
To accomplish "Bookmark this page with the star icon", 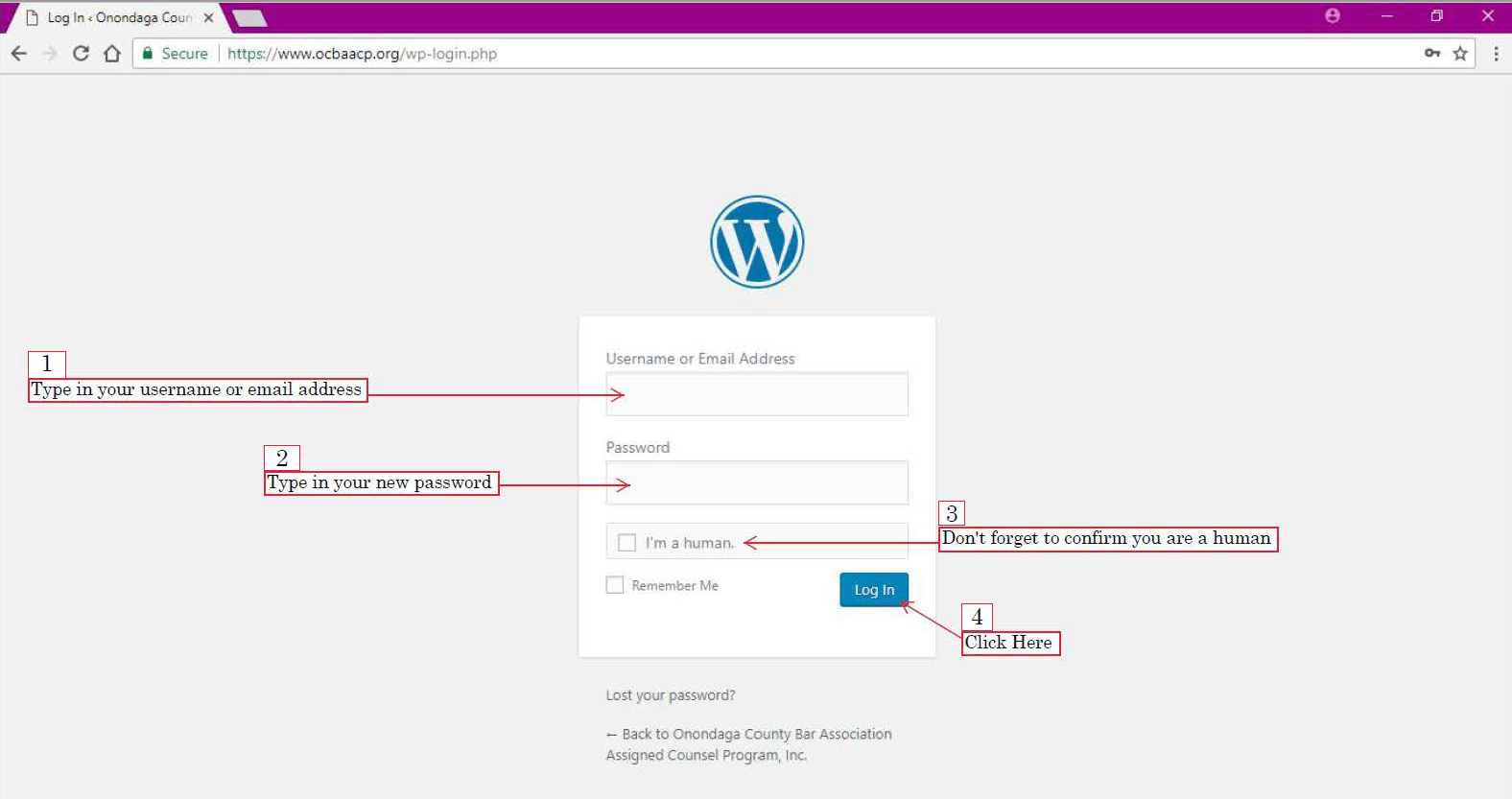I will [1460, 54].
